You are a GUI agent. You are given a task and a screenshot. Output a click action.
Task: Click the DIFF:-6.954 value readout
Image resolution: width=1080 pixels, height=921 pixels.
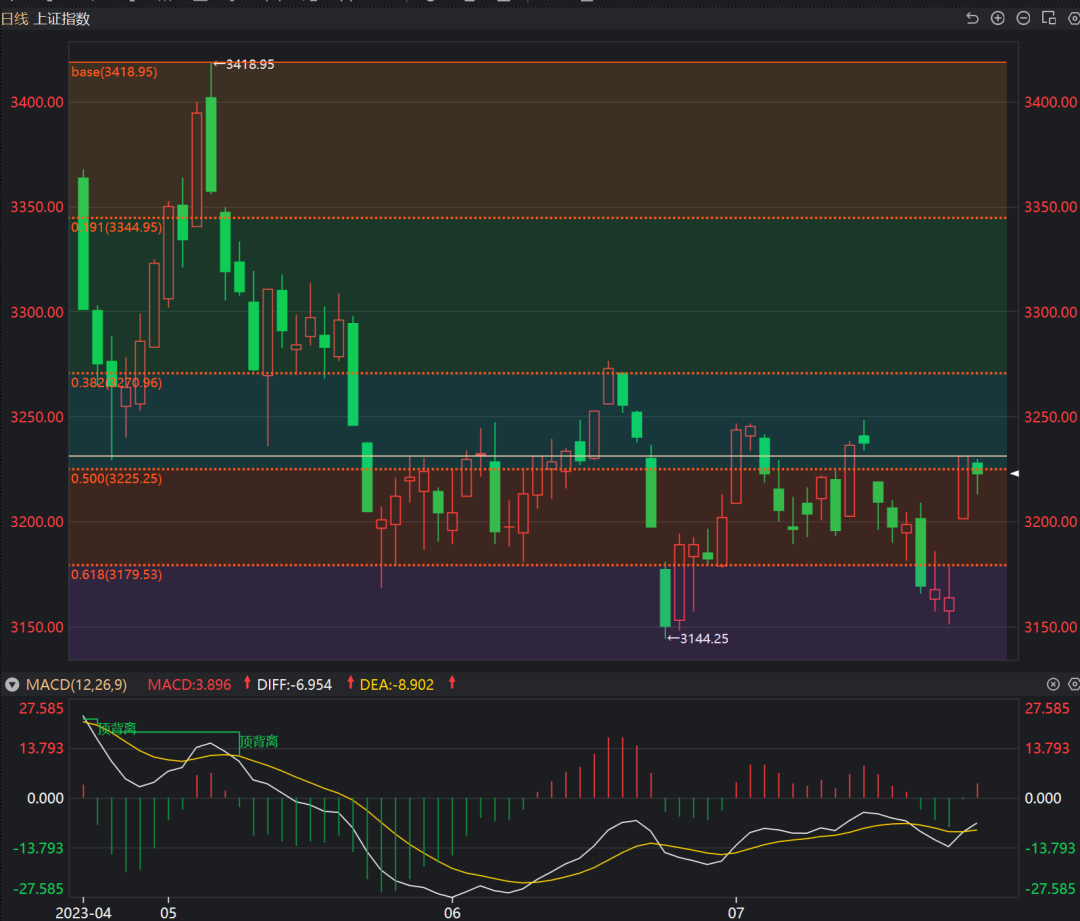point(294,685)
